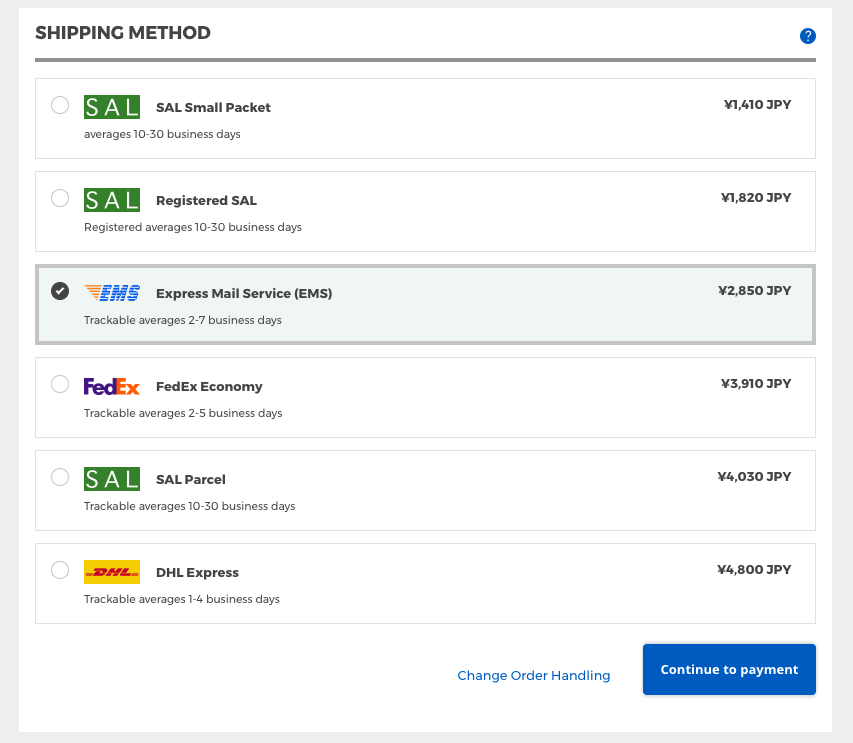Click 'Registered averages 10-30 business days' text
Screen dimensions: 853x743
193,227
